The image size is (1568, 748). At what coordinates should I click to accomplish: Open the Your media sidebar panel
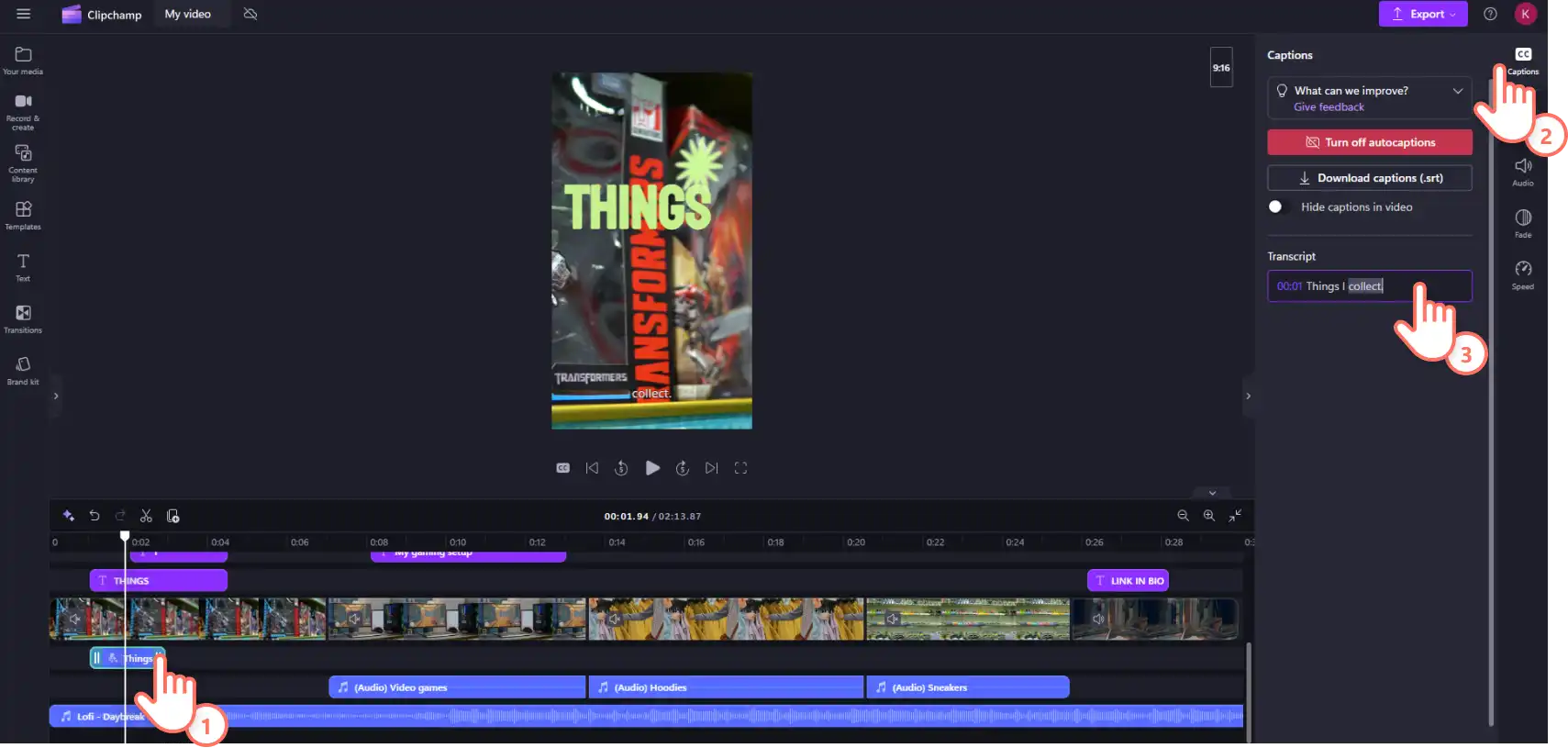point(23,60)
